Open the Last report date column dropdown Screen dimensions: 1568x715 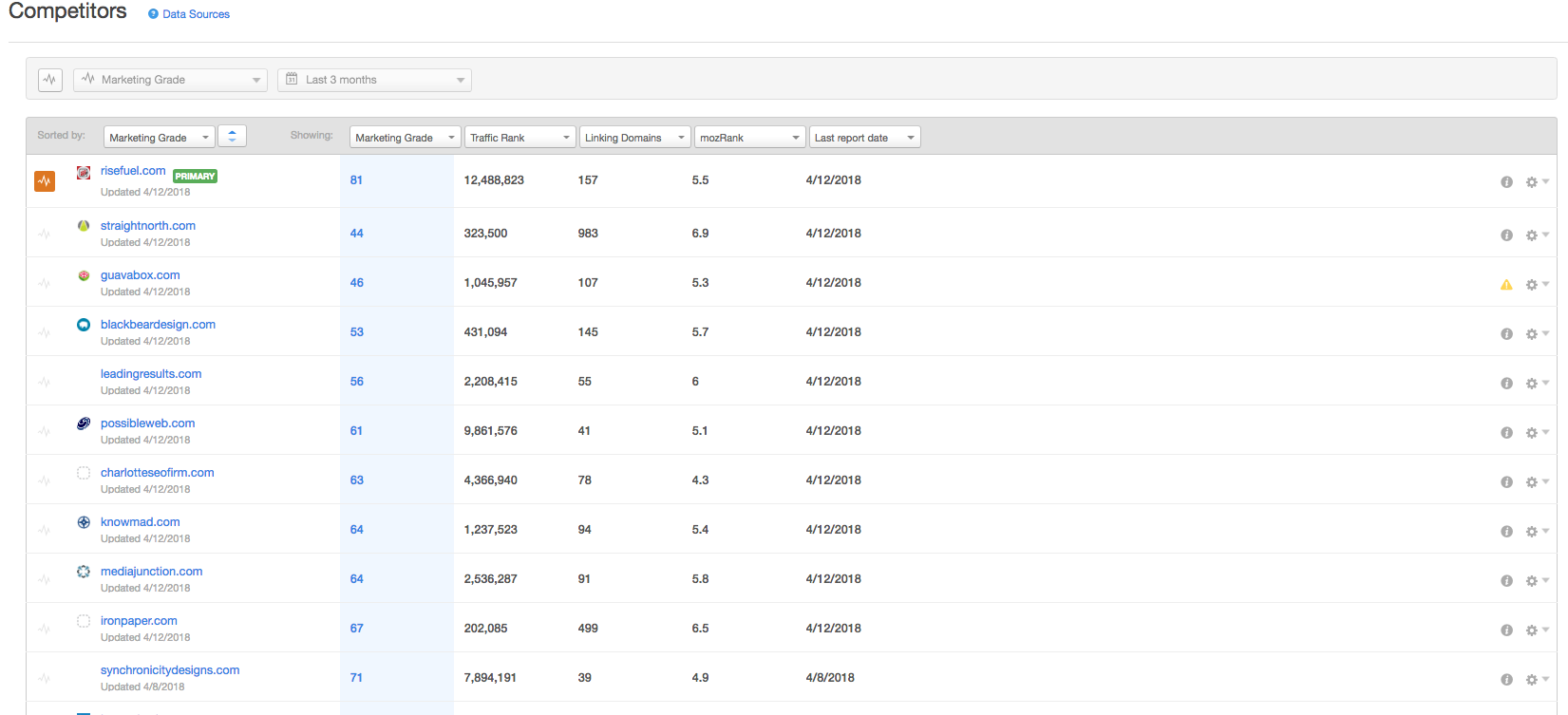865,137
